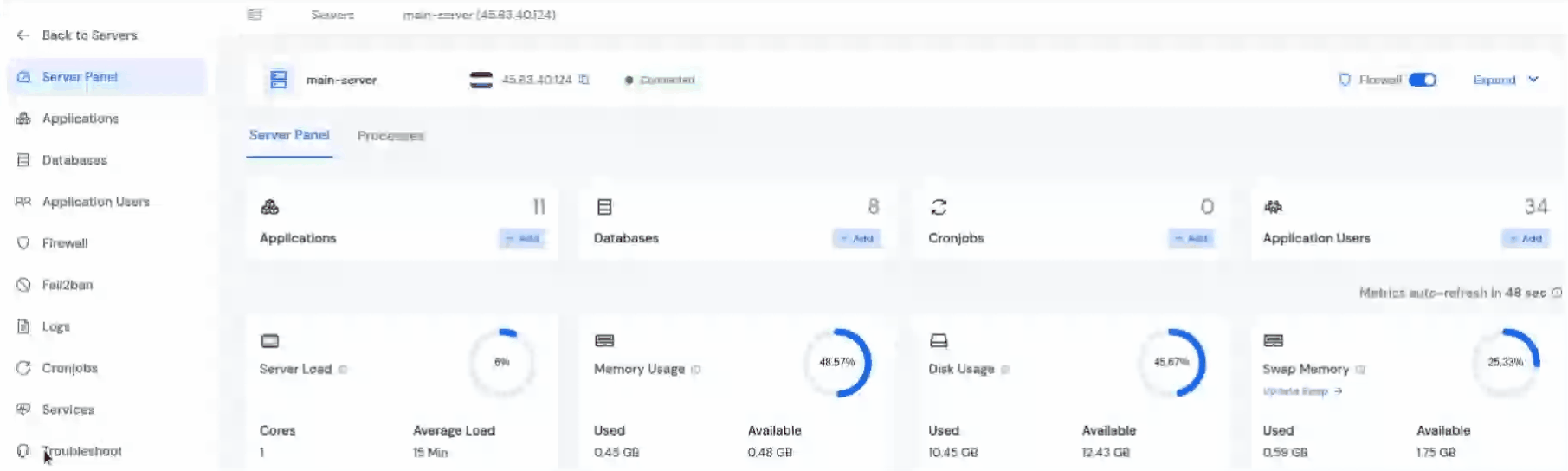Click main-server breadcrumb entry
Image resolution: width=1568 pixels, height=471 pixels.
pyautogui.click(x=479, y=15)
